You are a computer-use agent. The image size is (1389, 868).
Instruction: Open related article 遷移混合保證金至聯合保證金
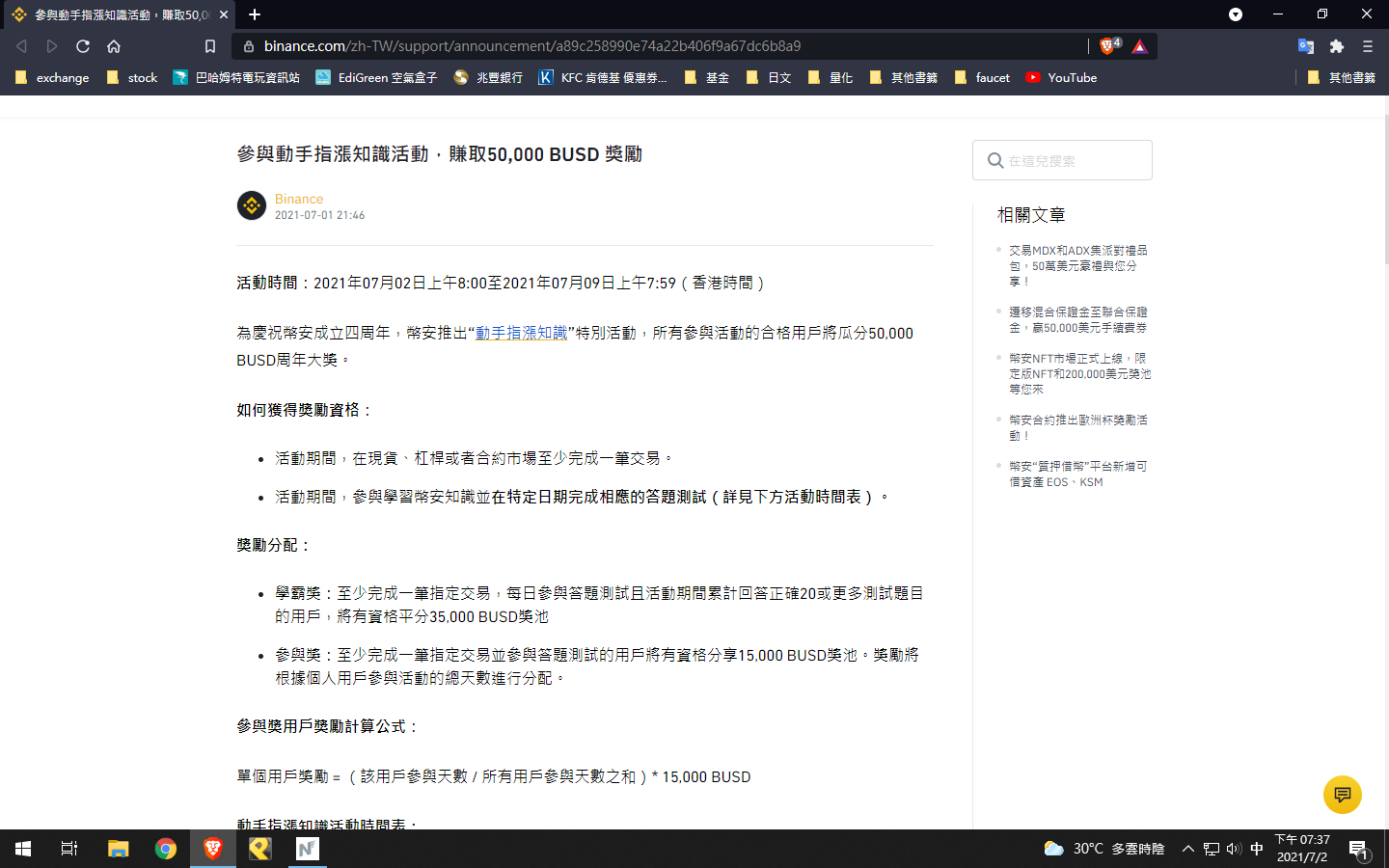pyautogui.click(x=1078, y=319)
